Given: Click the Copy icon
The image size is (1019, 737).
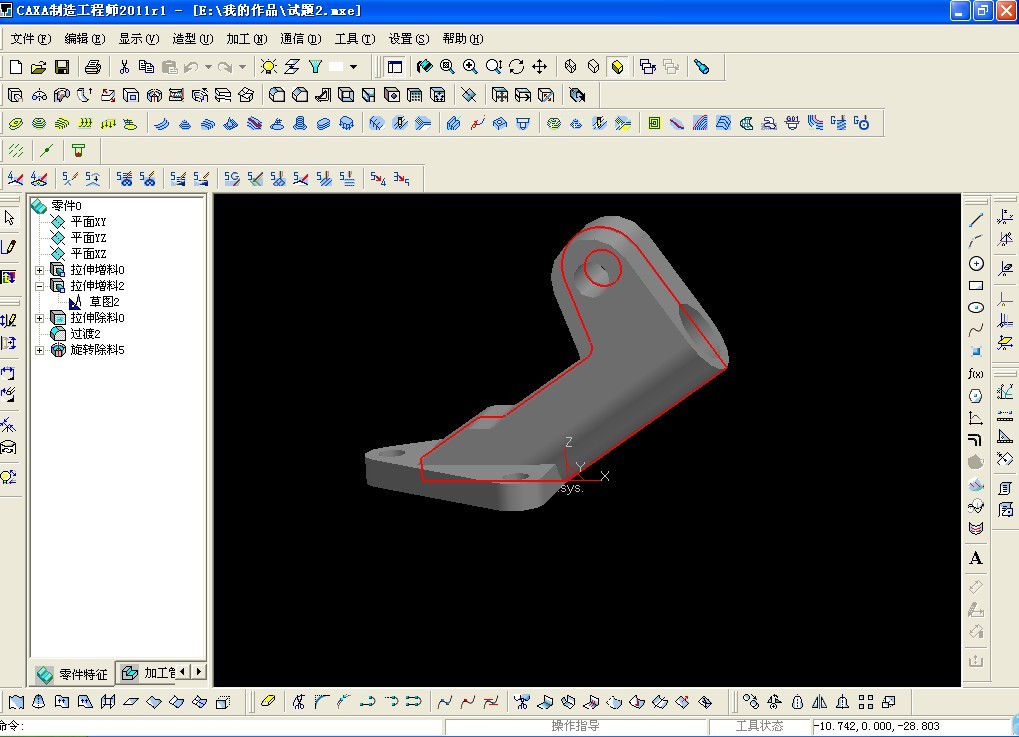Looking at the screenshot, I should tap(146, 67).
